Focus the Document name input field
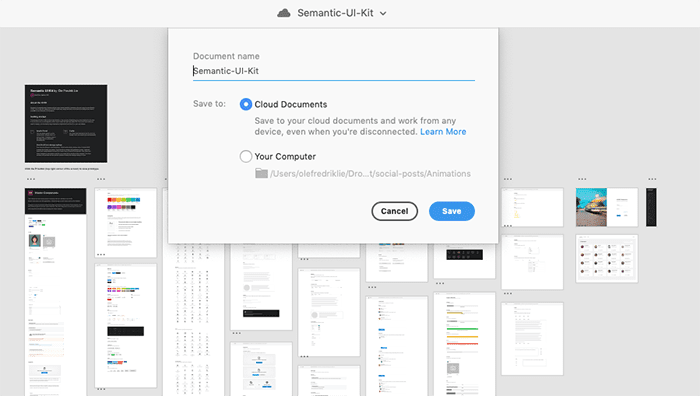The width and height of the screenshot is (700, 396). (x=333, y=71)
